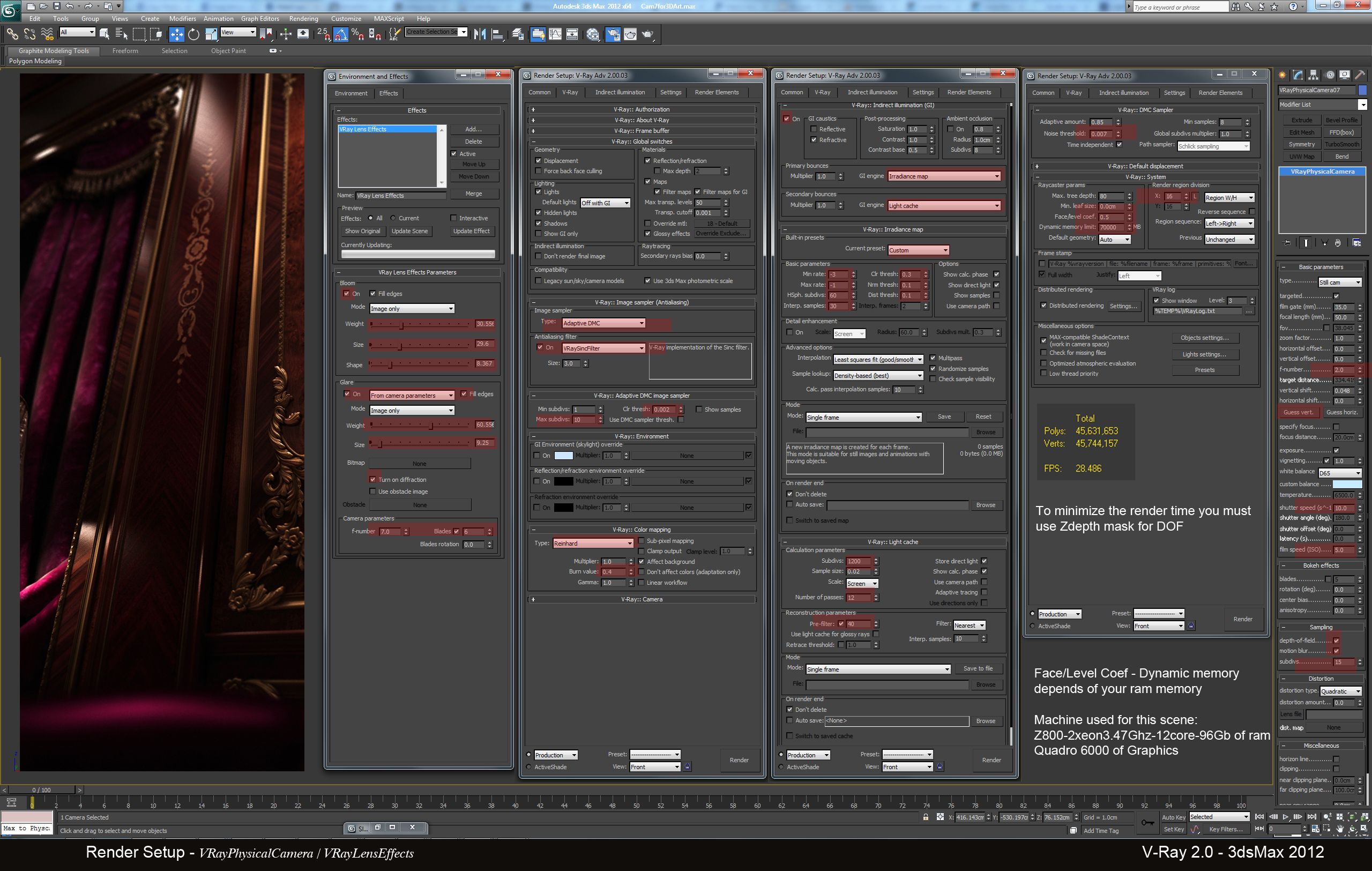
Task: Open Glare From camera parameters dropdown
Action: [x=412, y=396]
